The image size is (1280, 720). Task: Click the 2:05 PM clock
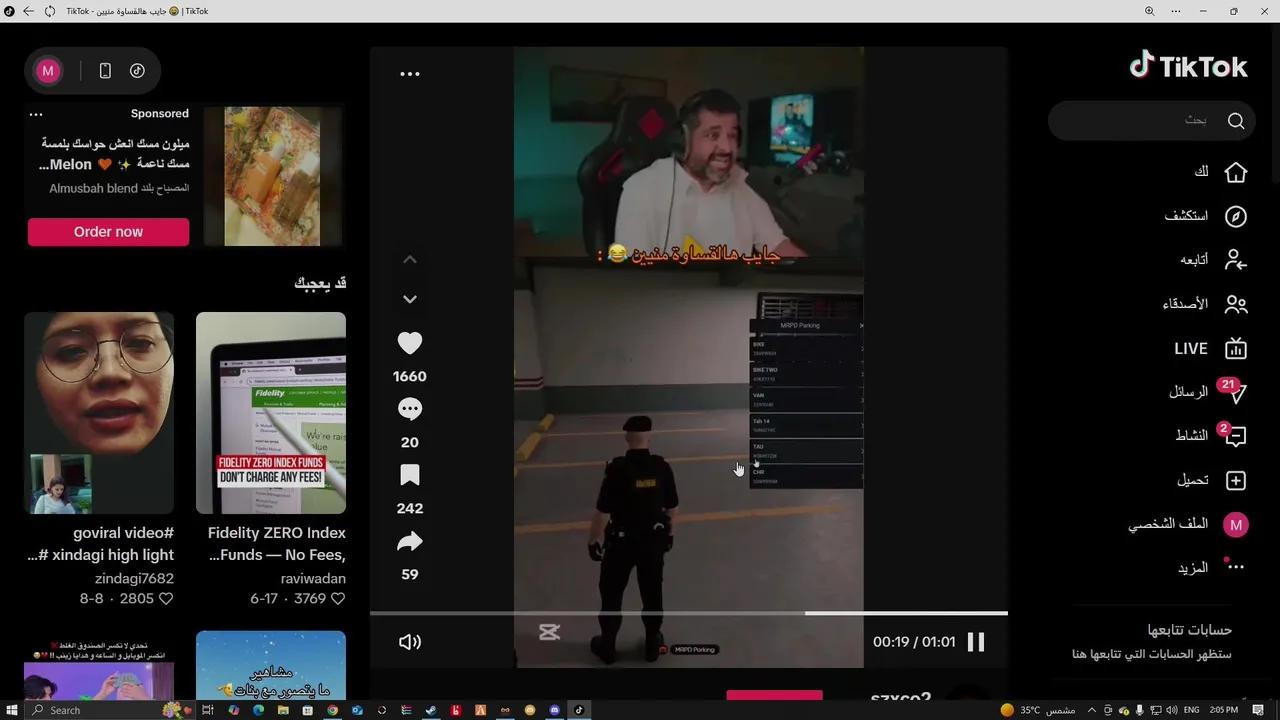click(x=1224, y=710)
